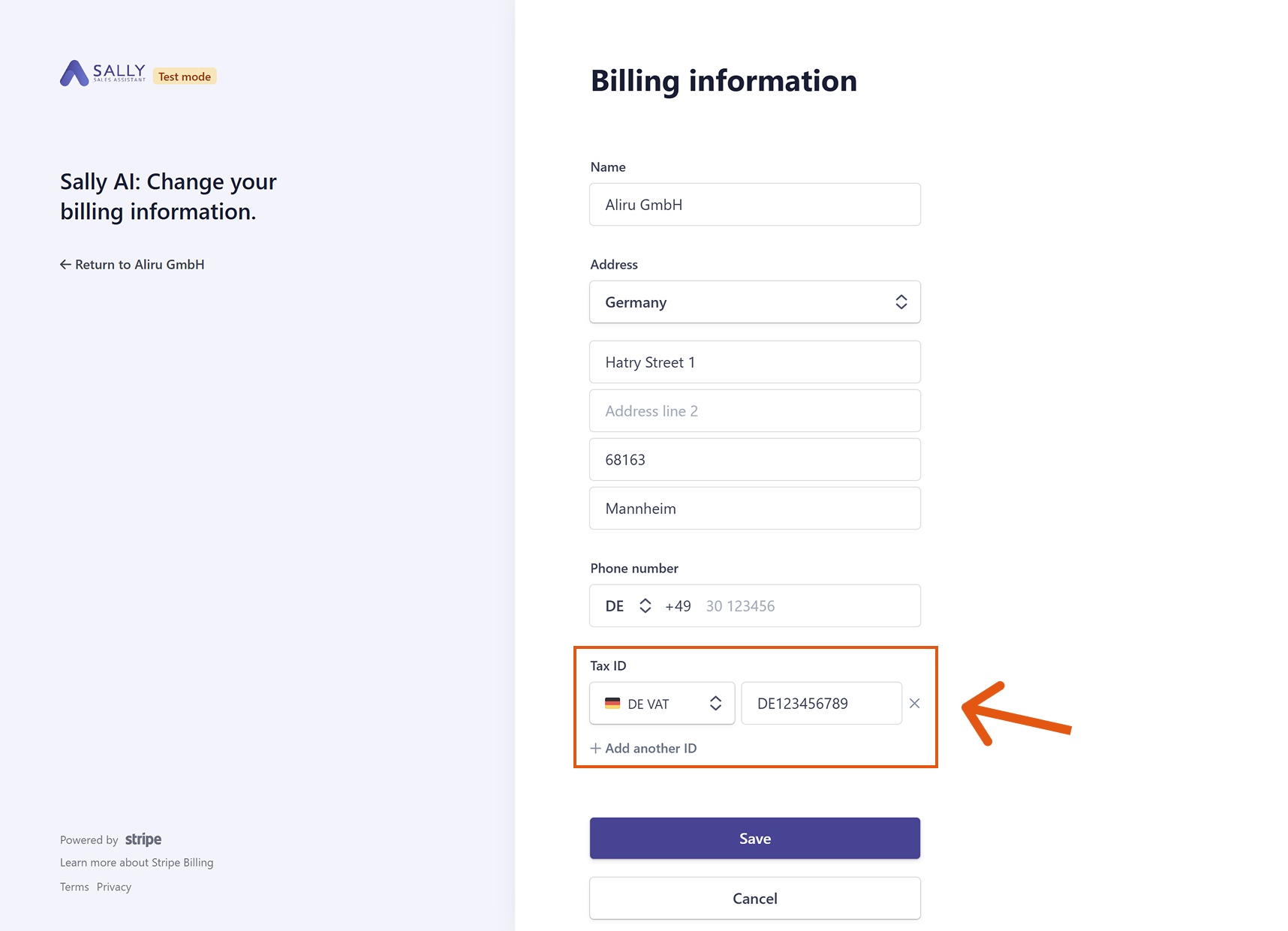Image resolution: width=1288 pixels, height=931 pixels.
Task: Open the Germany country dropdown
Action: pos(755,302)
